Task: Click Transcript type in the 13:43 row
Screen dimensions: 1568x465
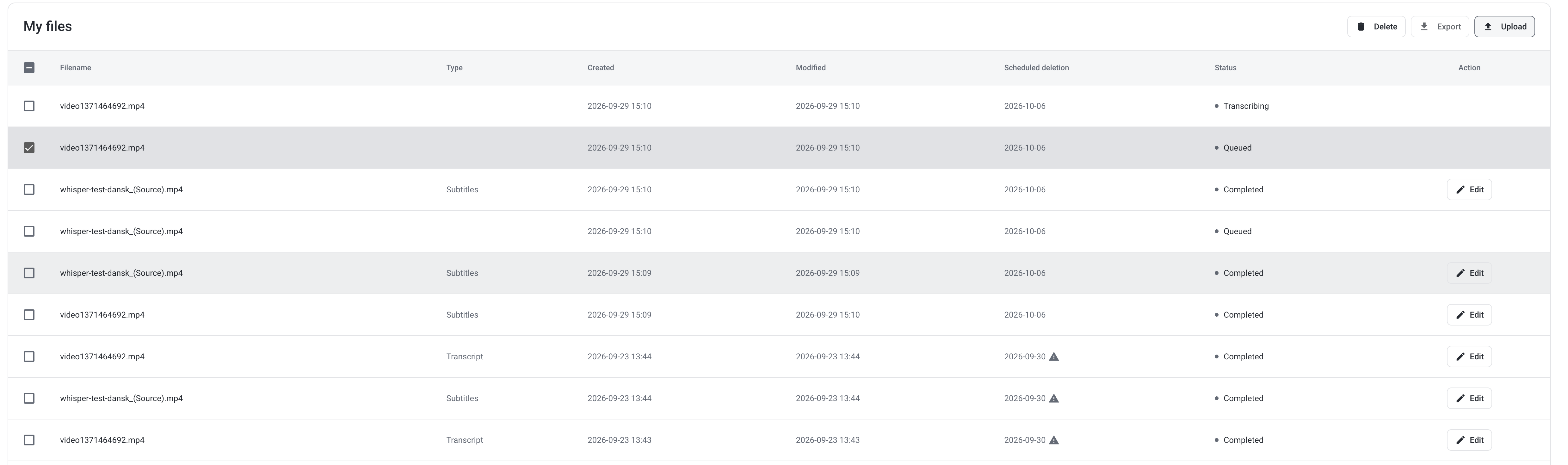Action: [x=465, y=440]
